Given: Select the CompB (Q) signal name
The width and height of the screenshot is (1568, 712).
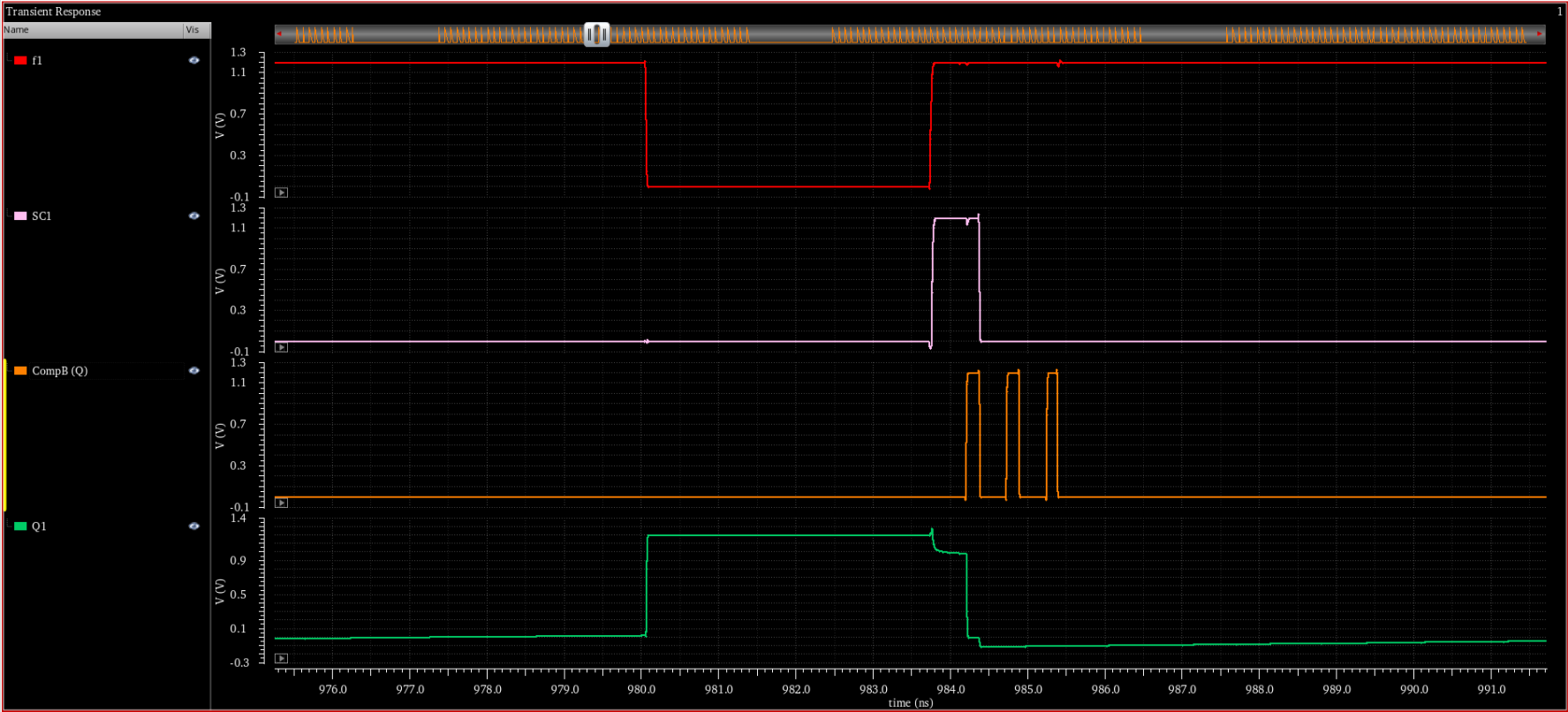Looking at the screenshot, I should pos(60,371).
